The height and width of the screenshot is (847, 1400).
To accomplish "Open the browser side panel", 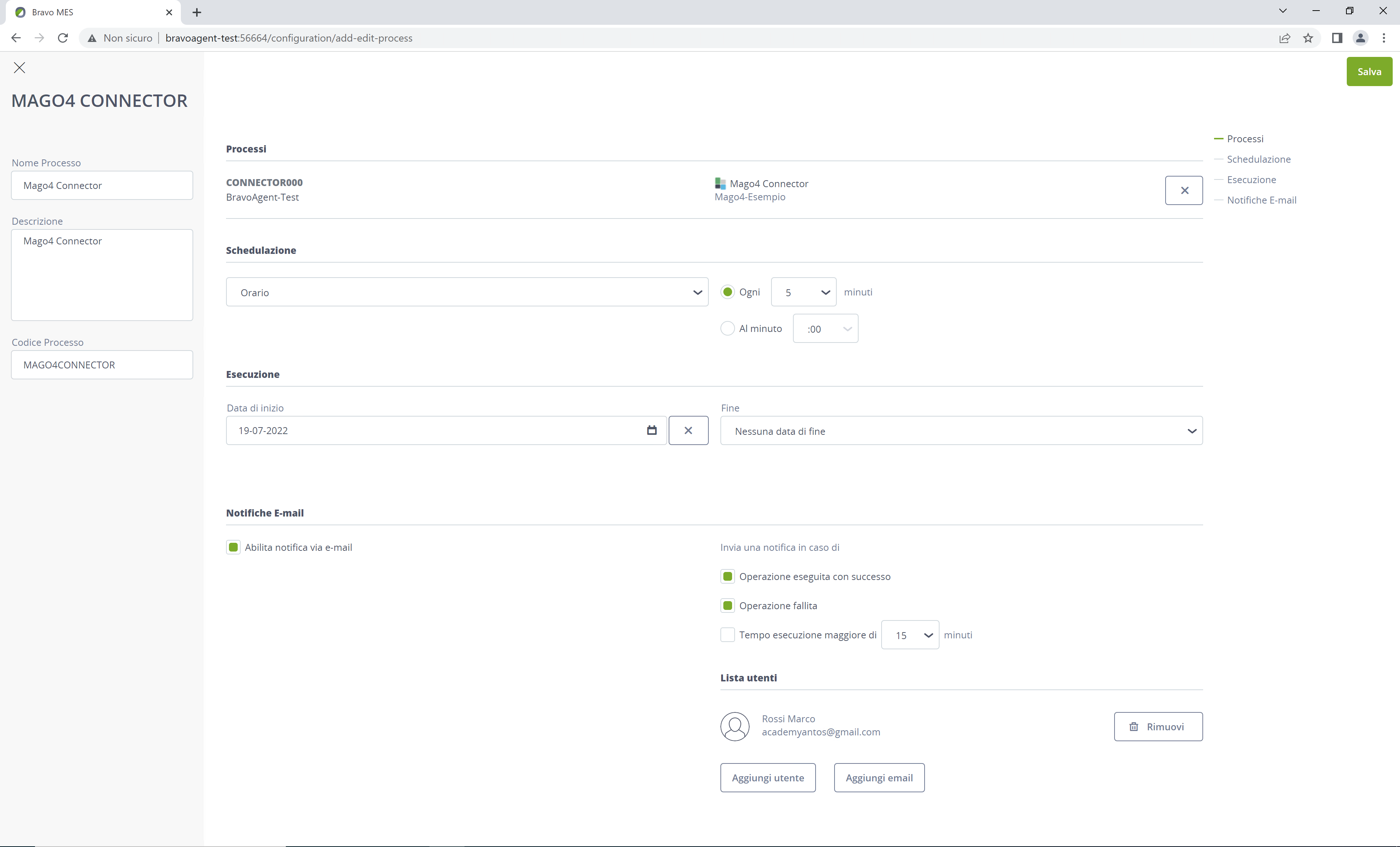I will [1337, 38].
